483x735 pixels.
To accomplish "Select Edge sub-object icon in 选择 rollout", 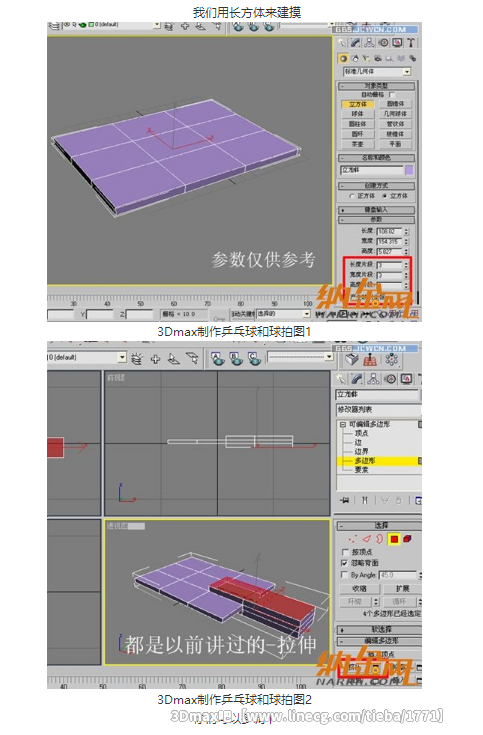I will coord(367,539).
